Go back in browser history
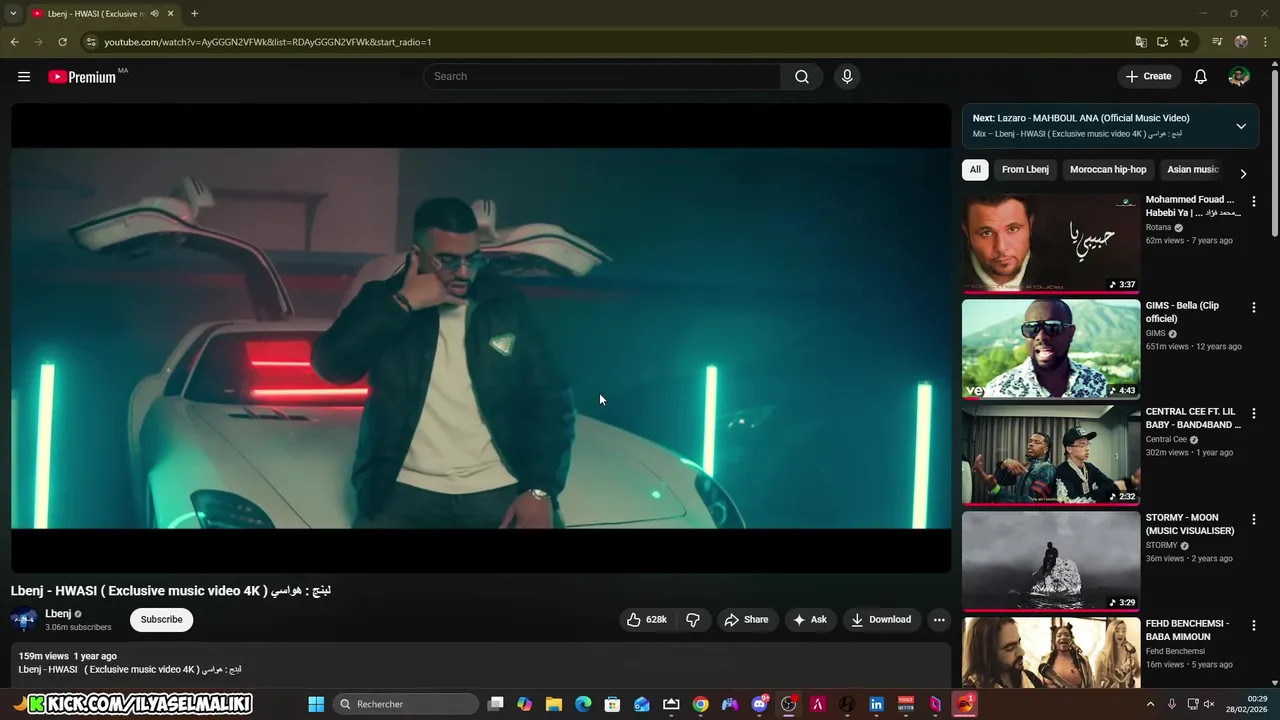This screenshot has width=1280, height=720. (14, 42)
